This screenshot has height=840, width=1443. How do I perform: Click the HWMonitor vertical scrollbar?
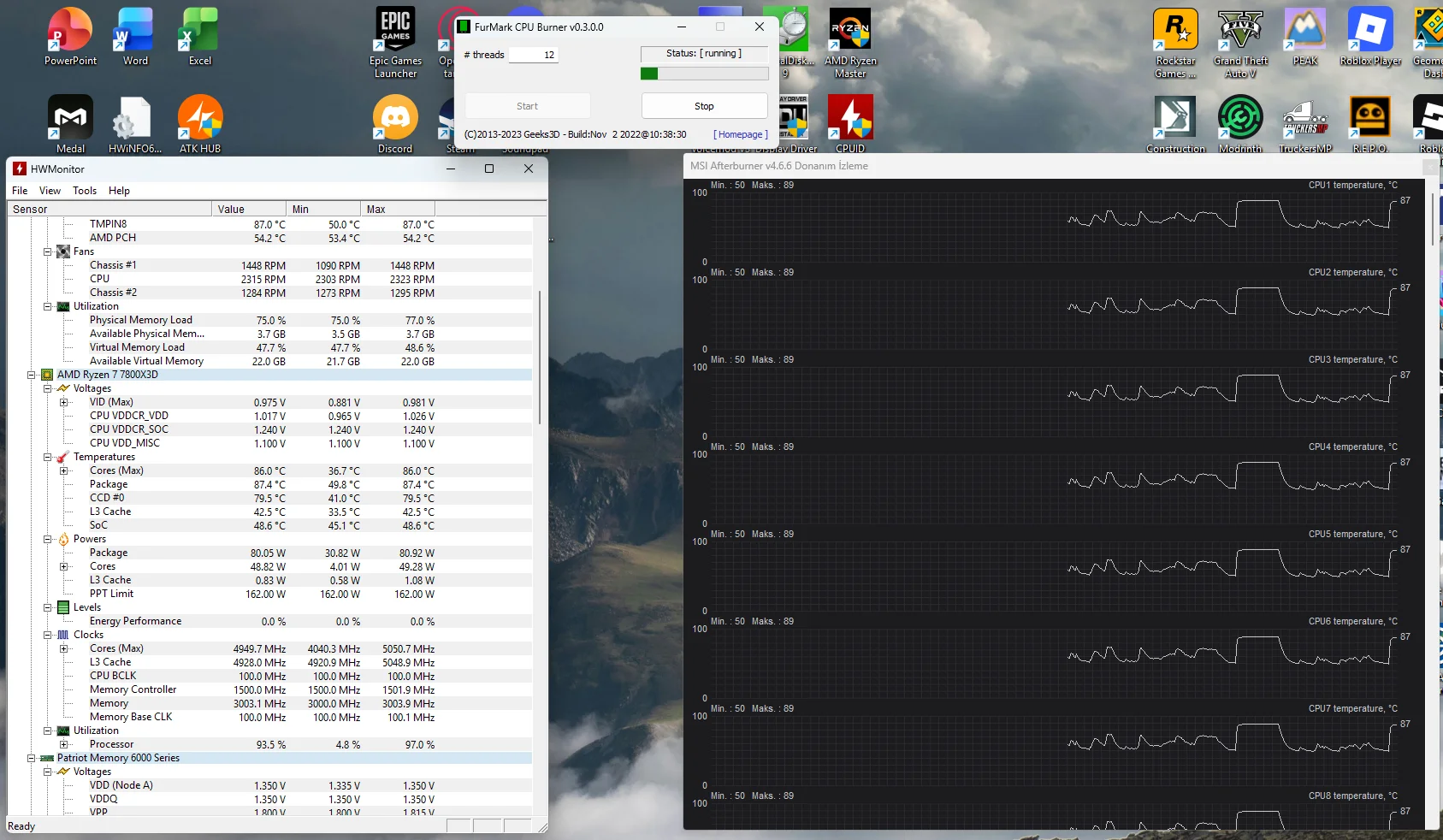[x=540, y=358]
